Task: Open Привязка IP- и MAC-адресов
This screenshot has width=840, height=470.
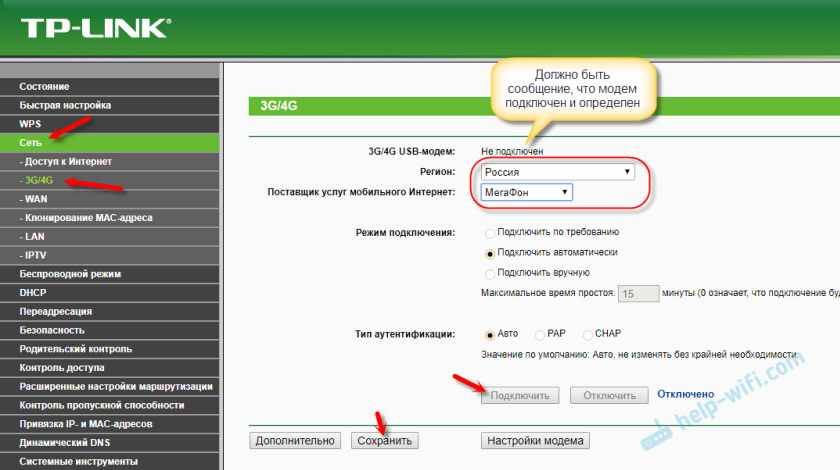Action: point(109,424)
